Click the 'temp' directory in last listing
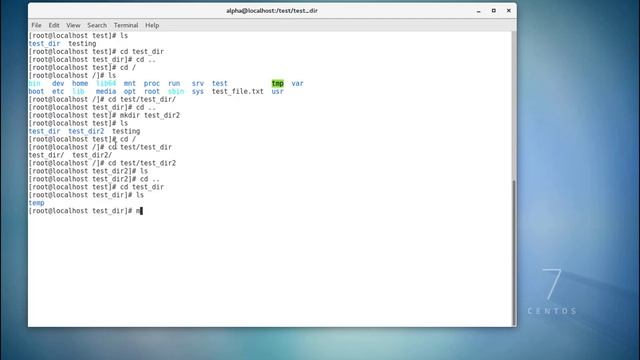 click(x=36, y=203)
